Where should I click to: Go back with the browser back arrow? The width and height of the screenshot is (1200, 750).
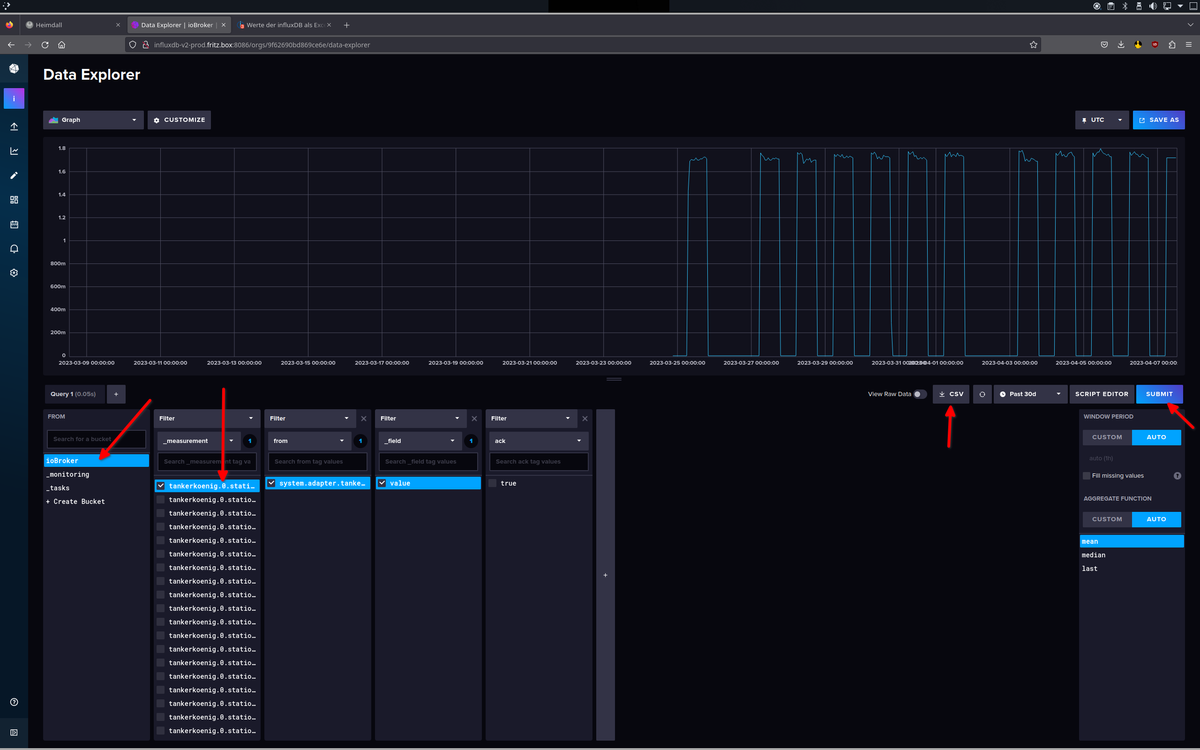pos(11,44)
